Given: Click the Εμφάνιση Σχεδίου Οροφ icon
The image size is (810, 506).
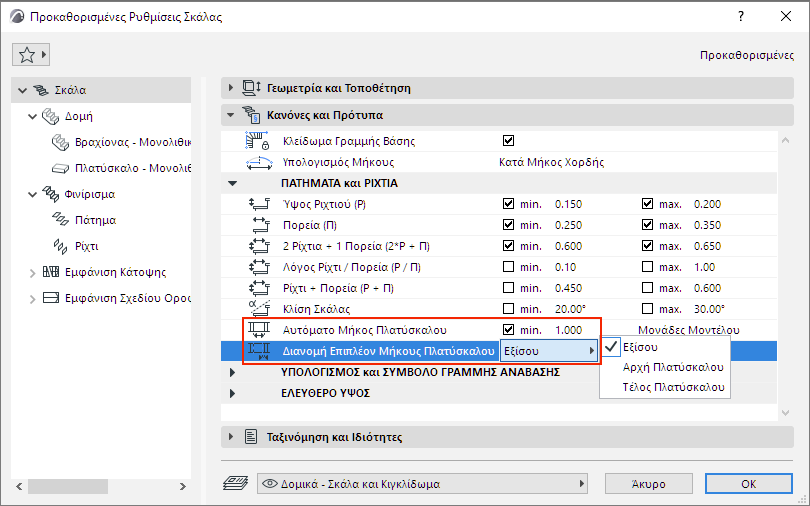Looking at the screenshot, I should coord(51,298).
